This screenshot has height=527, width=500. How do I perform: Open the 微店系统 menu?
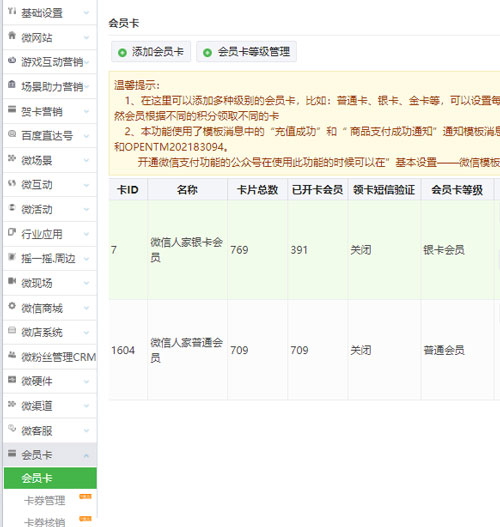coord(50,332)
